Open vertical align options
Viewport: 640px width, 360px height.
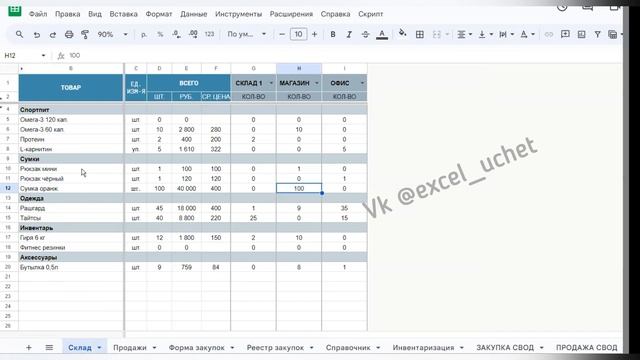tap(485, 35)
